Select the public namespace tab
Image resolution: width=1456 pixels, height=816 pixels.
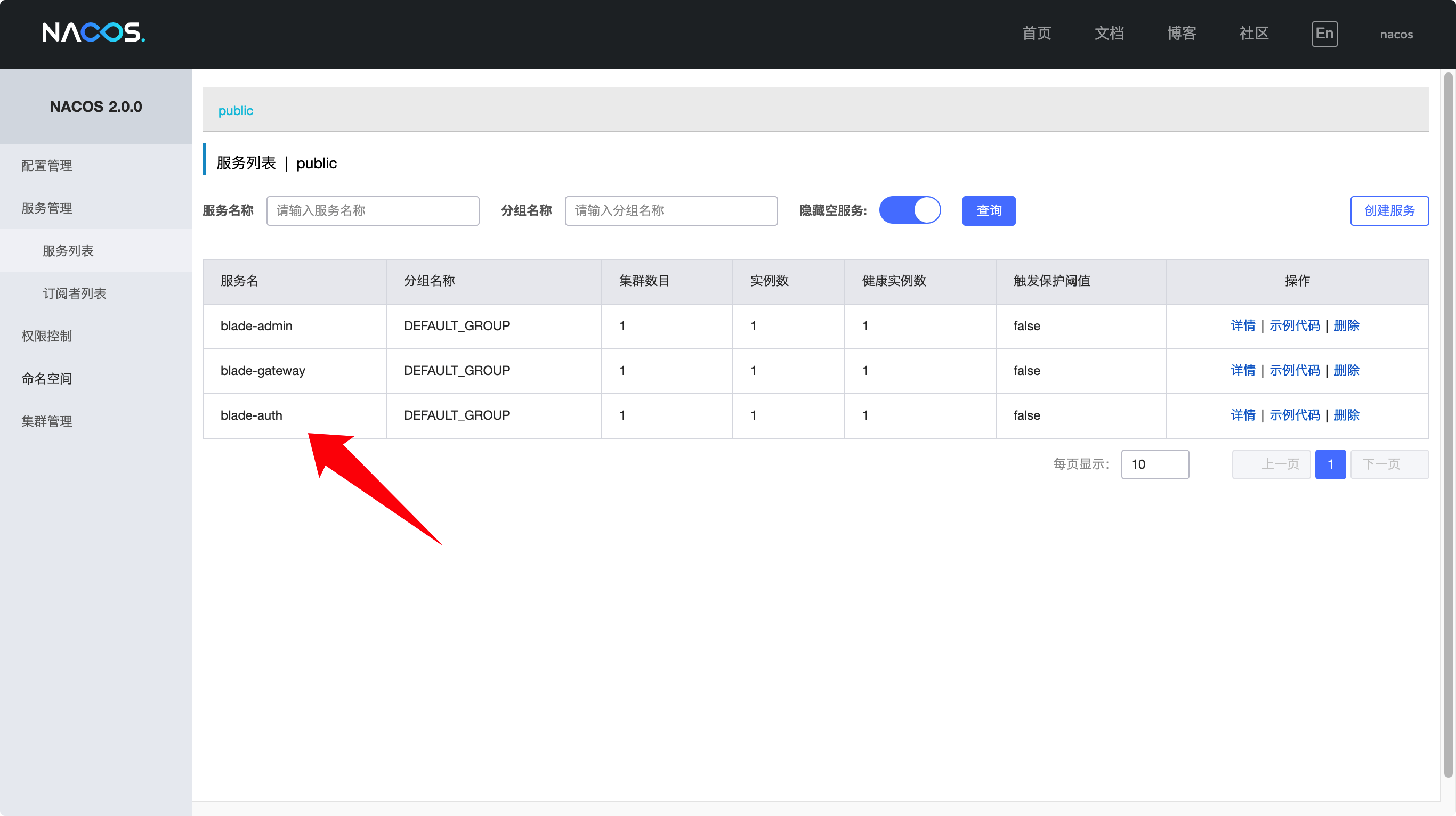pyautogui.click(x=236, y=111)
